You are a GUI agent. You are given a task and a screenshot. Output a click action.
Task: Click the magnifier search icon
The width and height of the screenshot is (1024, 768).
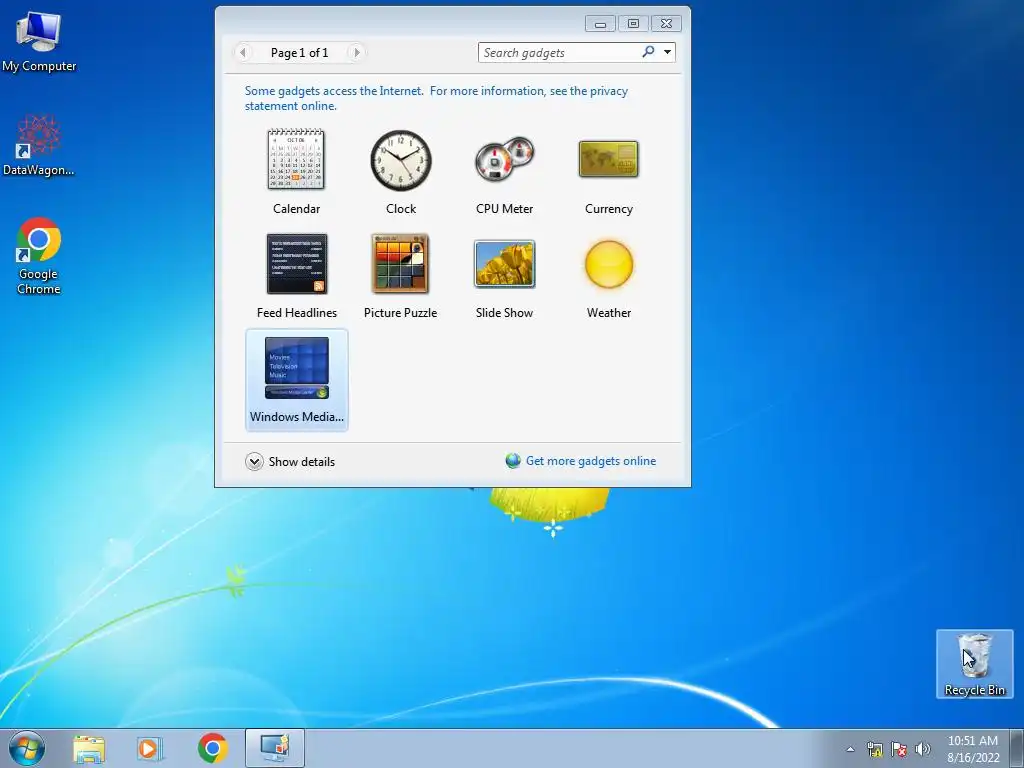point(648,52)
